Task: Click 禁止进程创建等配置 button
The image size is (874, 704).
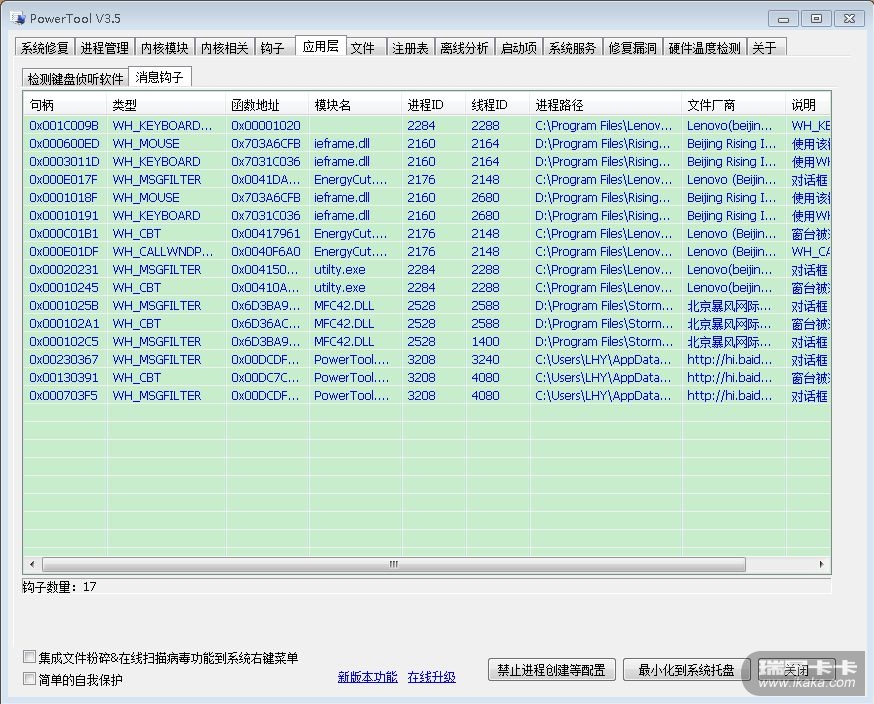Action: pyautogui.click(x=551, y=669)
